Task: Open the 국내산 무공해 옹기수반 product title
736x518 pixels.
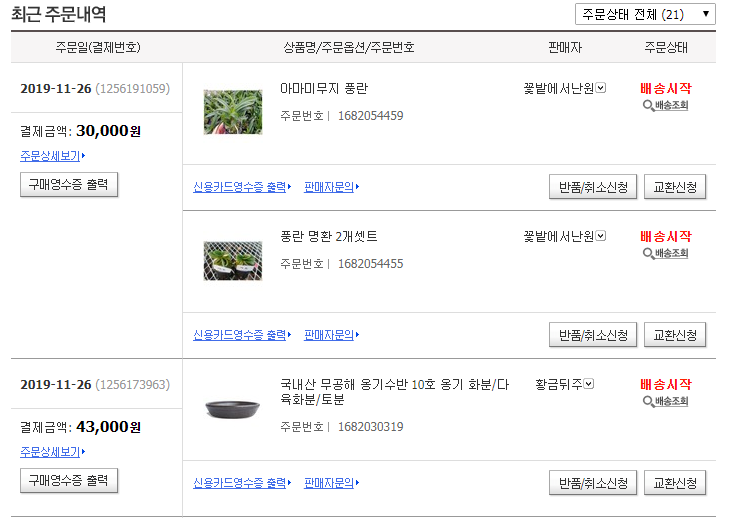Action: click(394, 392)
